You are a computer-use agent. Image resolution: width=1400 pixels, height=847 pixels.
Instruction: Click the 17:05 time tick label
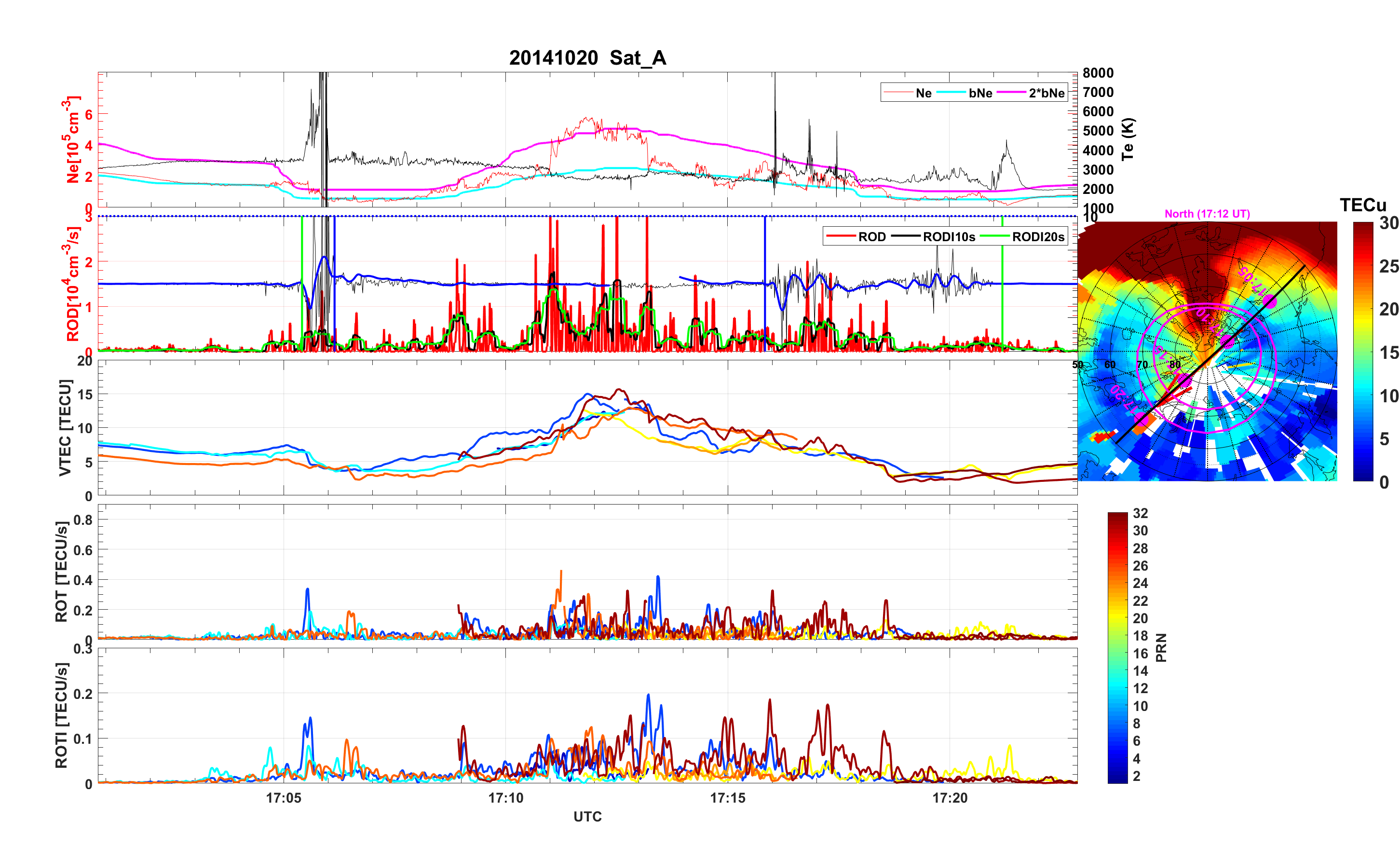[x=284, y=798]
